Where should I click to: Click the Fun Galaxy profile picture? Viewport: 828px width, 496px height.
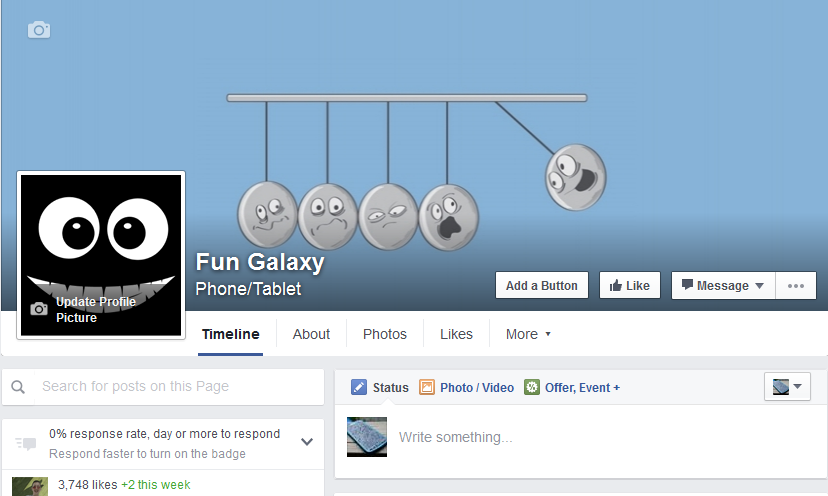101,255
